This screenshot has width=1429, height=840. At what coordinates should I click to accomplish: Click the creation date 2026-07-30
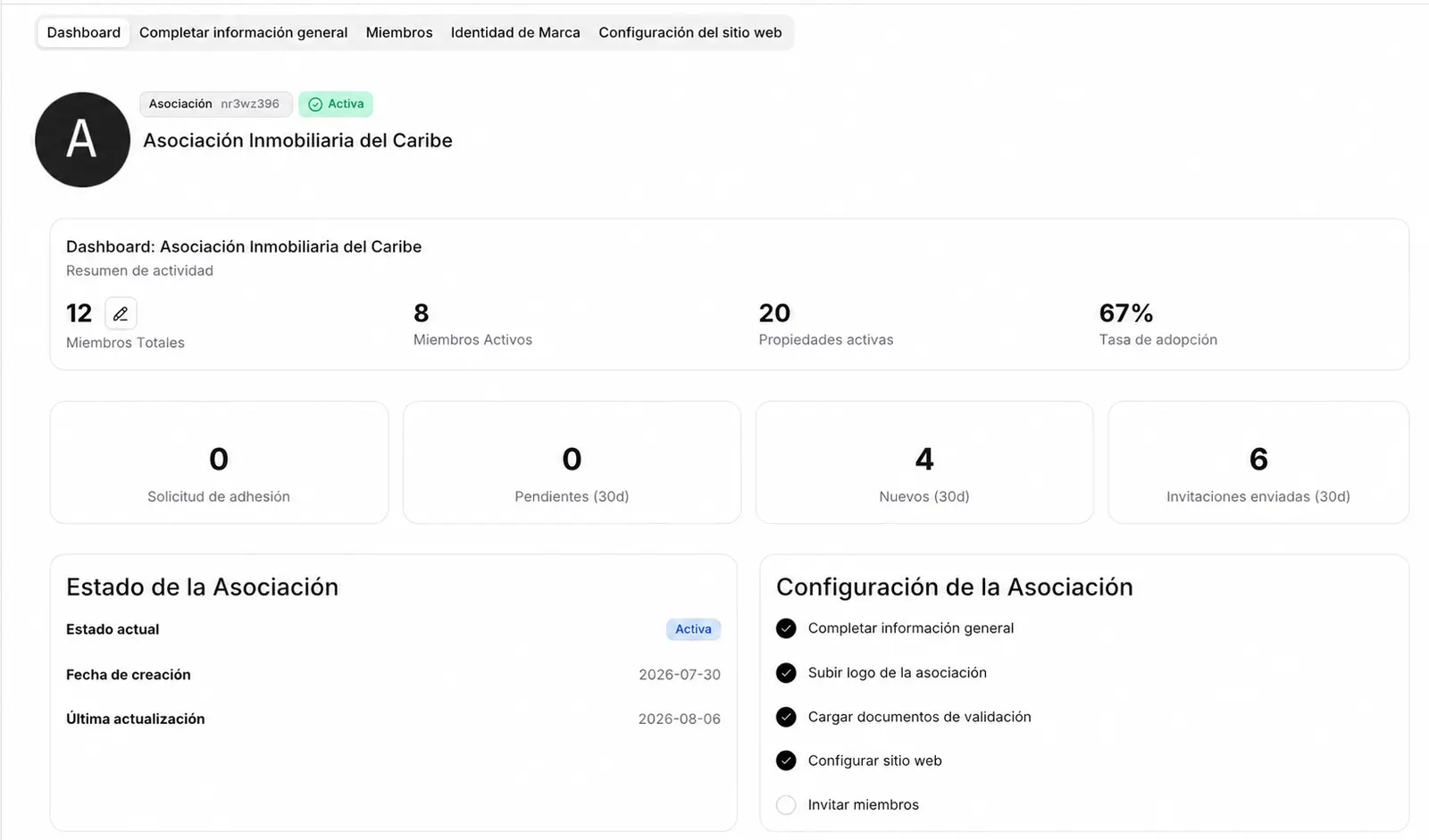coord(680,675)
